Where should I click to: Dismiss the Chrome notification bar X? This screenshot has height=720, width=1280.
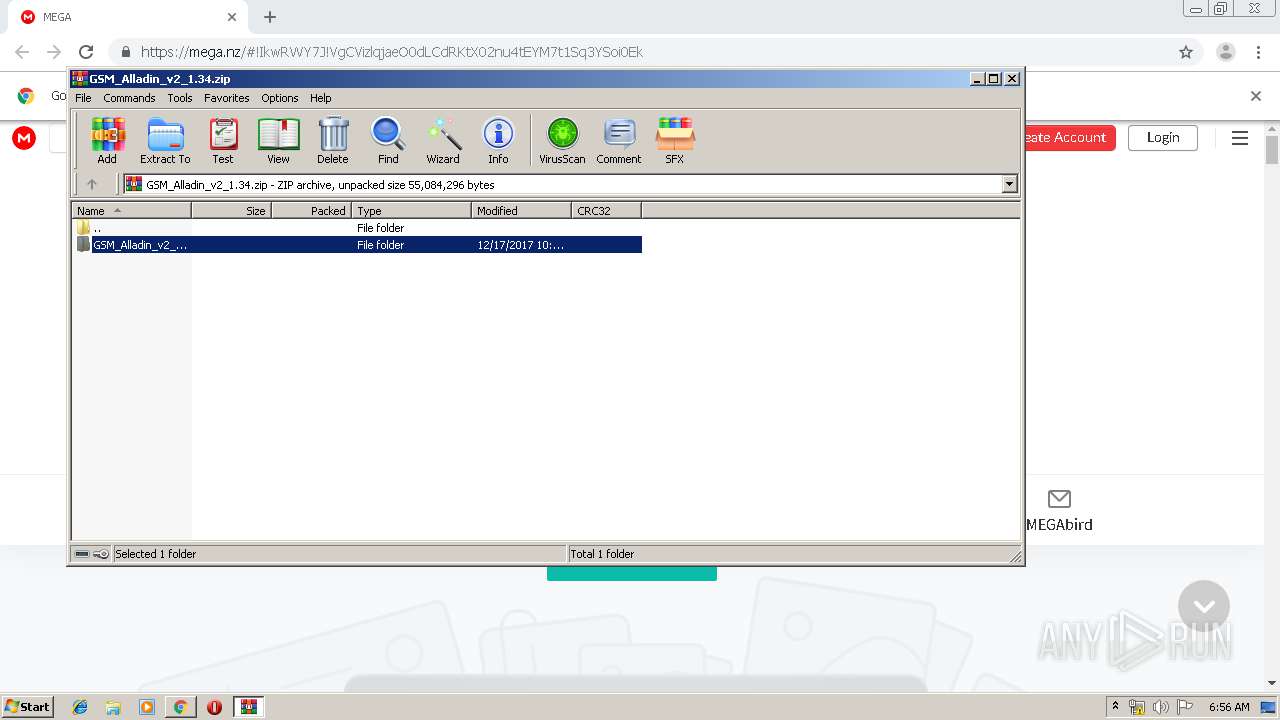tap(1256, 96)
